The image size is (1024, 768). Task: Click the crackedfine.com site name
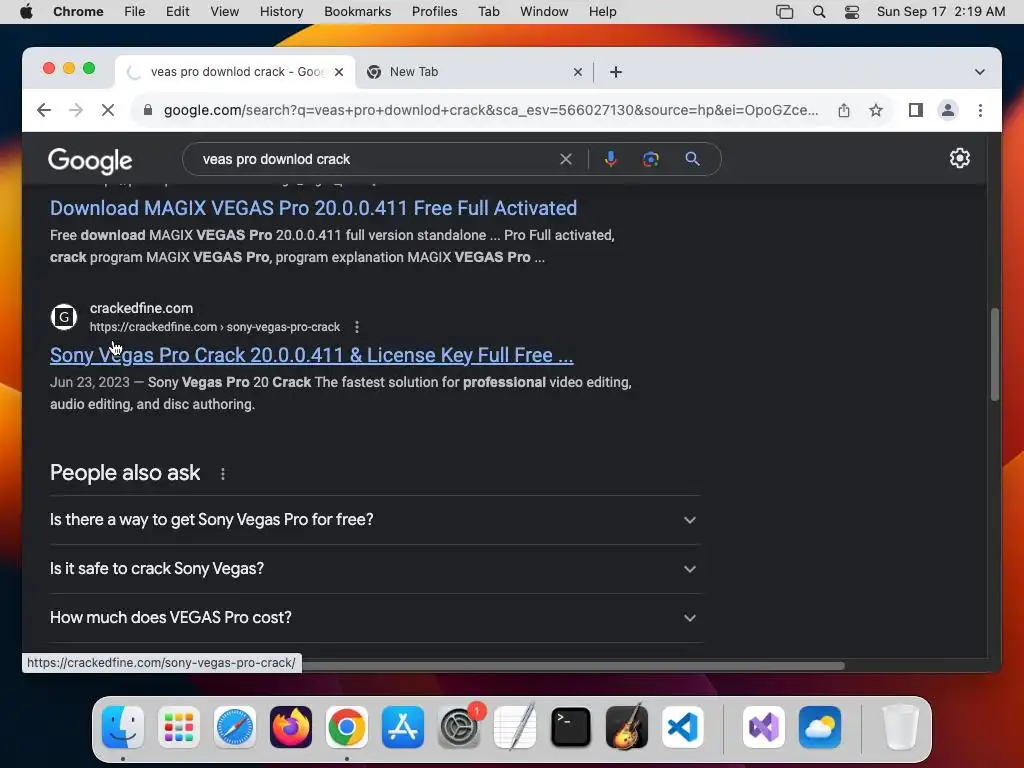[x=141, y=308]
